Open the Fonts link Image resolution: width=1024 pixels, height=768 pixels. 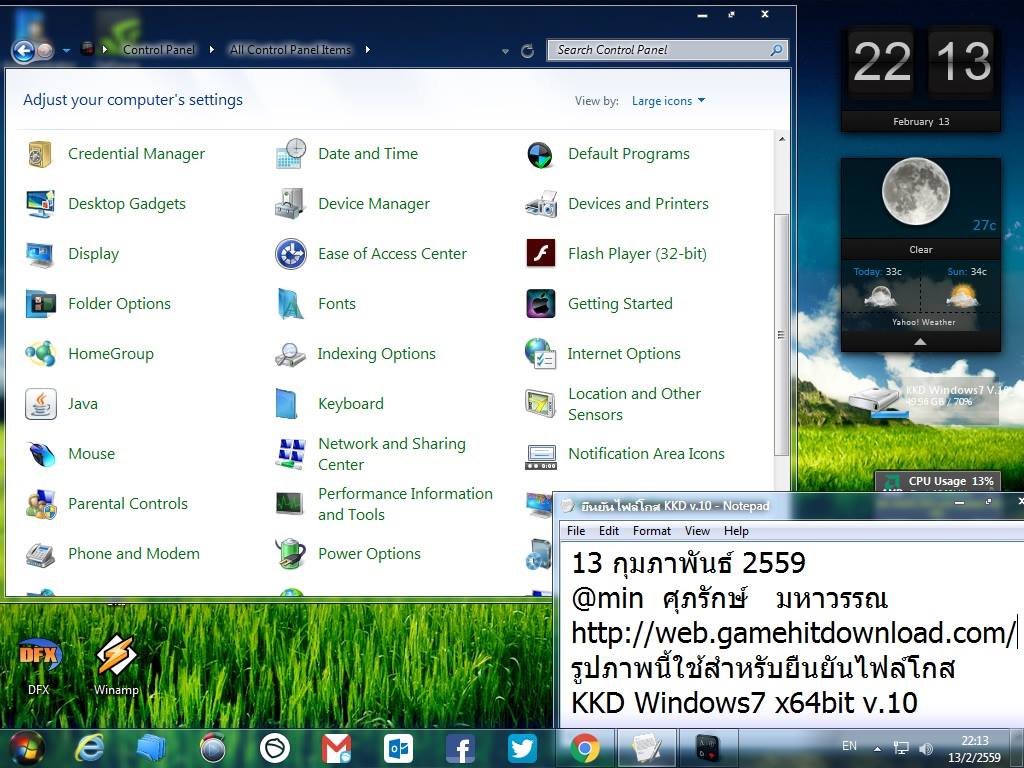point(337,304)
